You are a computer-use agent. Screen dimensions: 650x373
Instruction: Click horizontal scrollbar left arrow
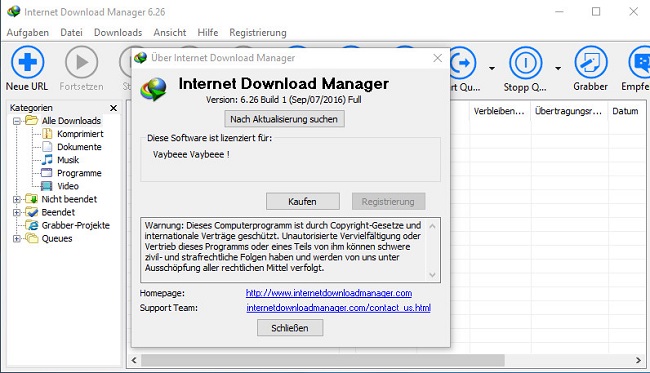134,360
